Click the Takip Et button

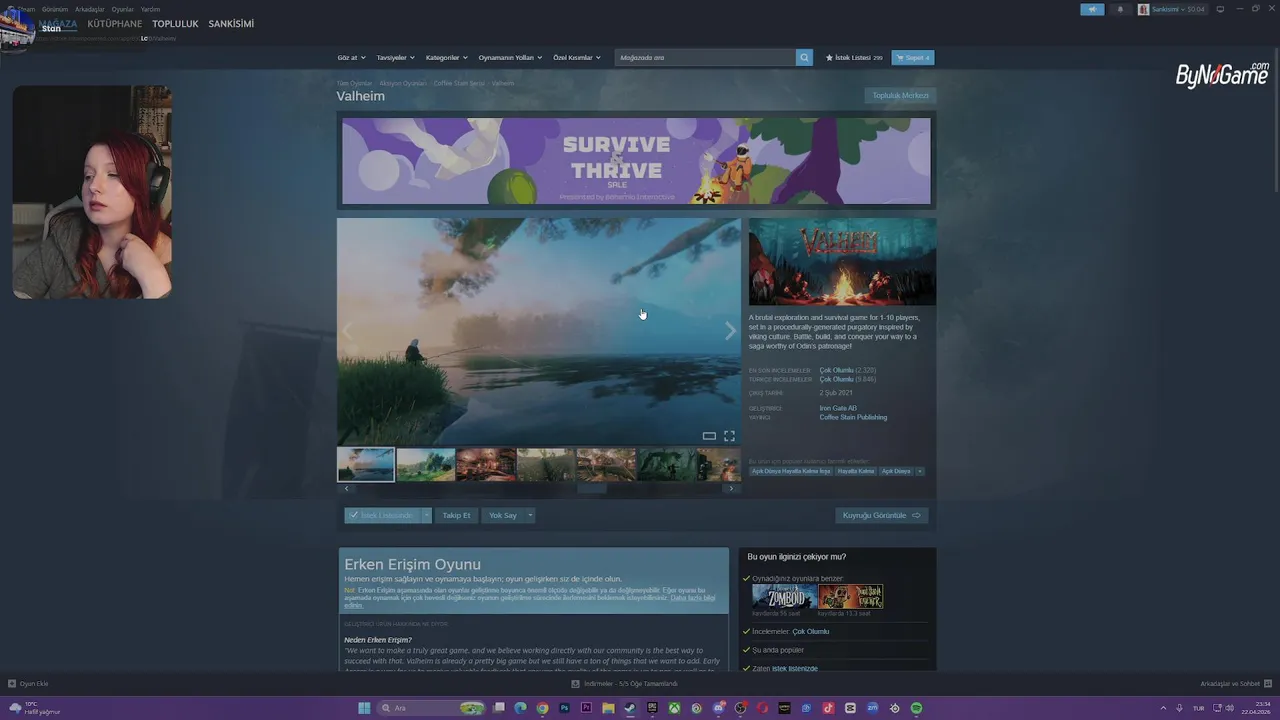tap(456, 515)
